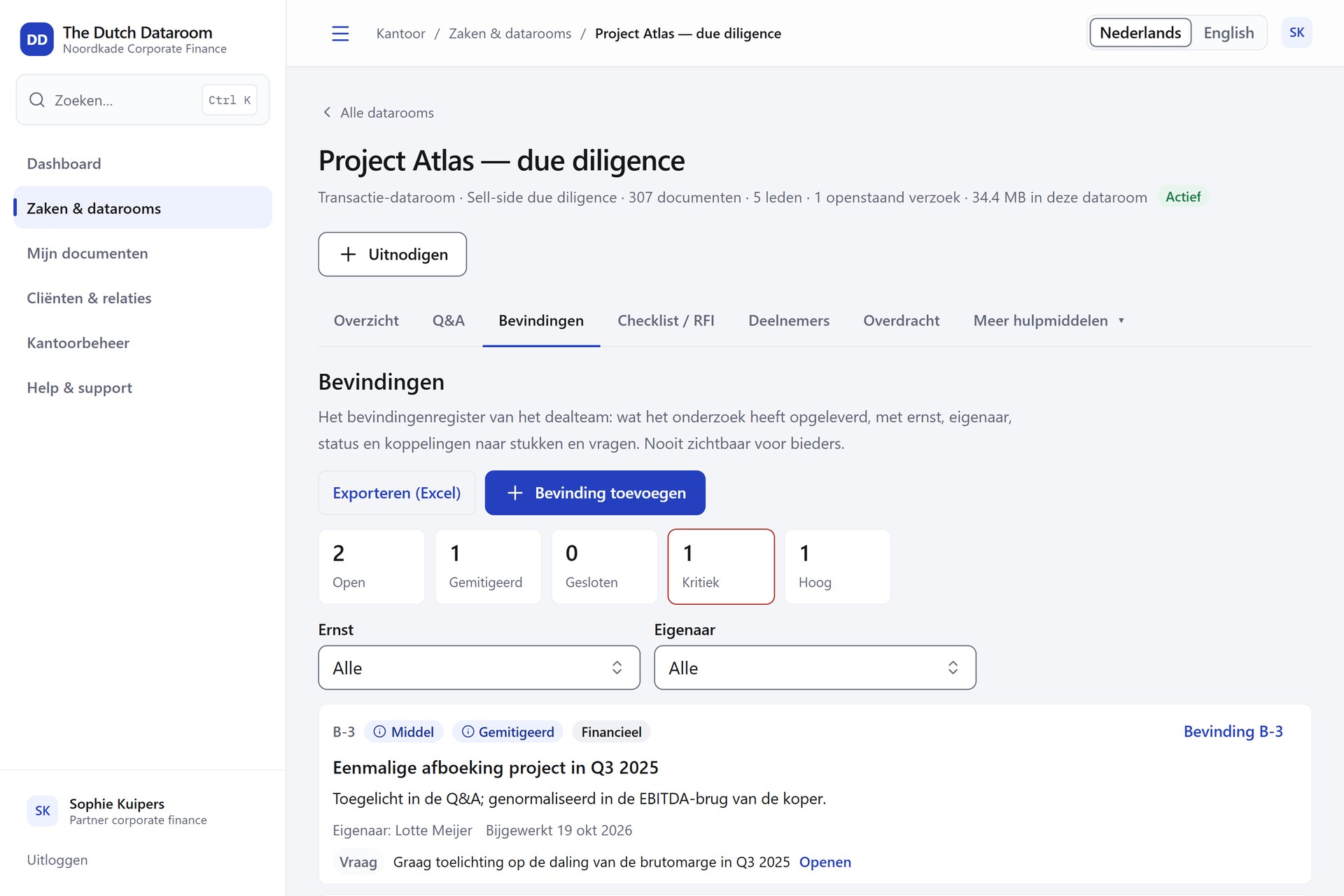Click the plus icon on Uitnodigen button
This screenshot has height=896, width=1344.
coord(348,254)
